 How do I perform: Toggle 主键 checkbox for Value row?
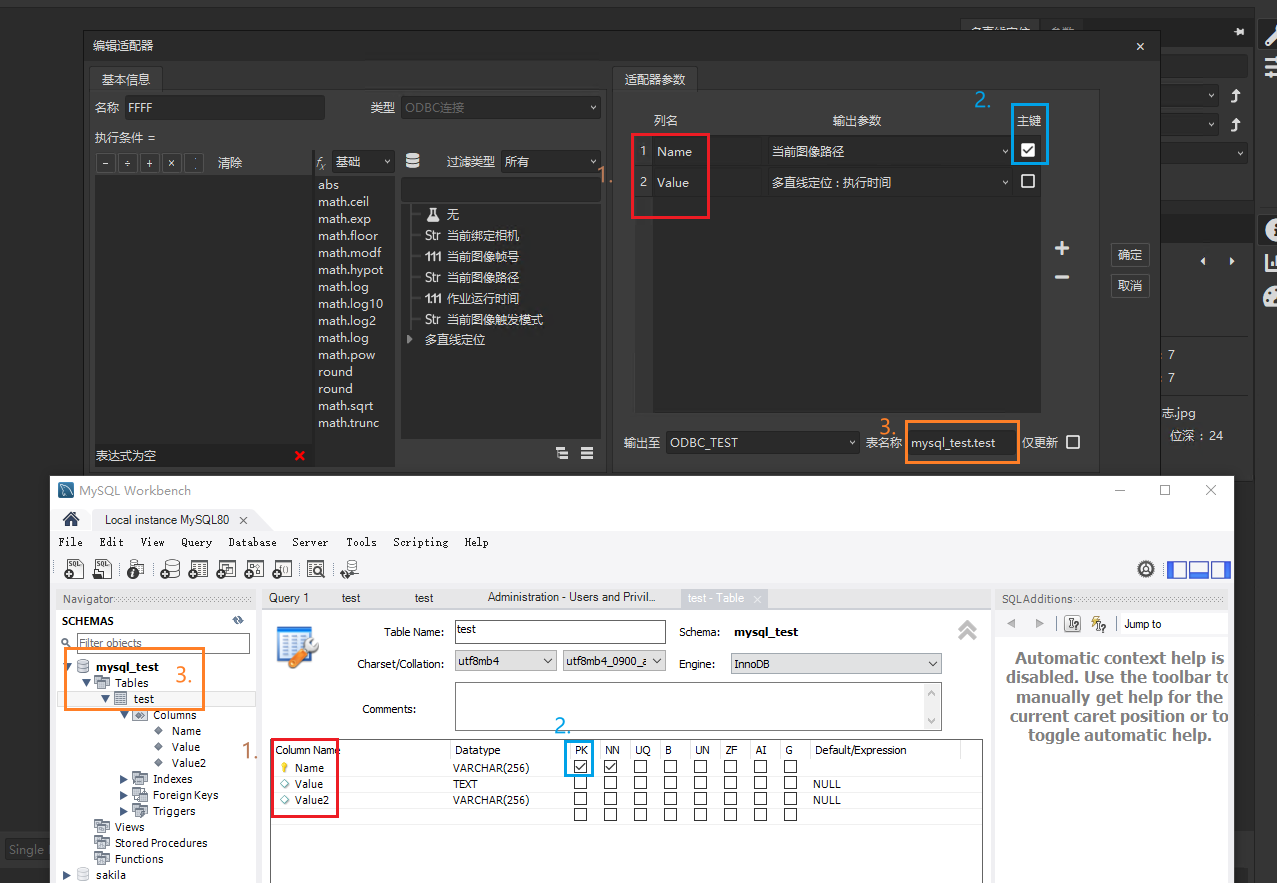click(x=1028, y=182)
